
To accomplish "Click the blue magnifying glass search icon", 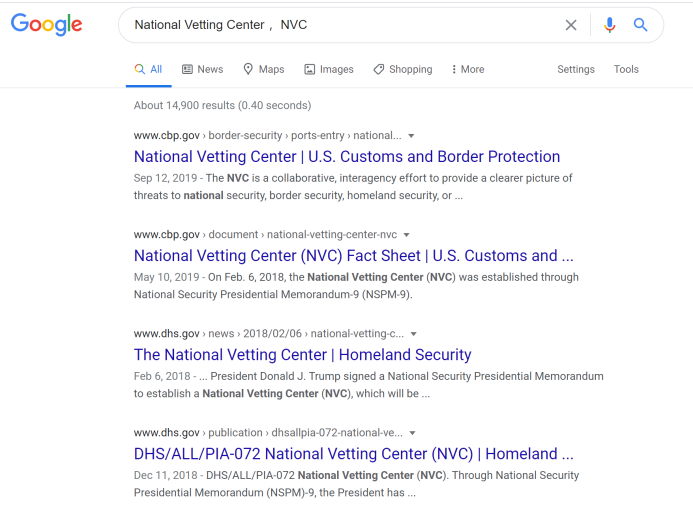I will click(641, 25).
